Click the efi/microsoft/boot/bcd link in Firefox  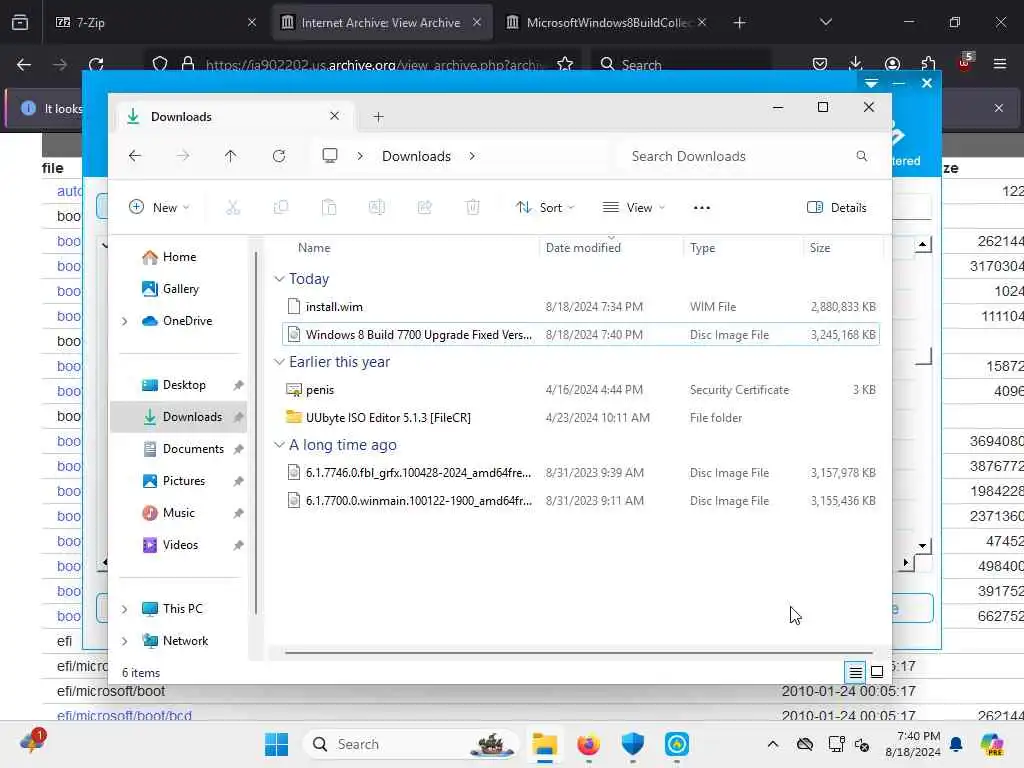(x=124, y=715)
